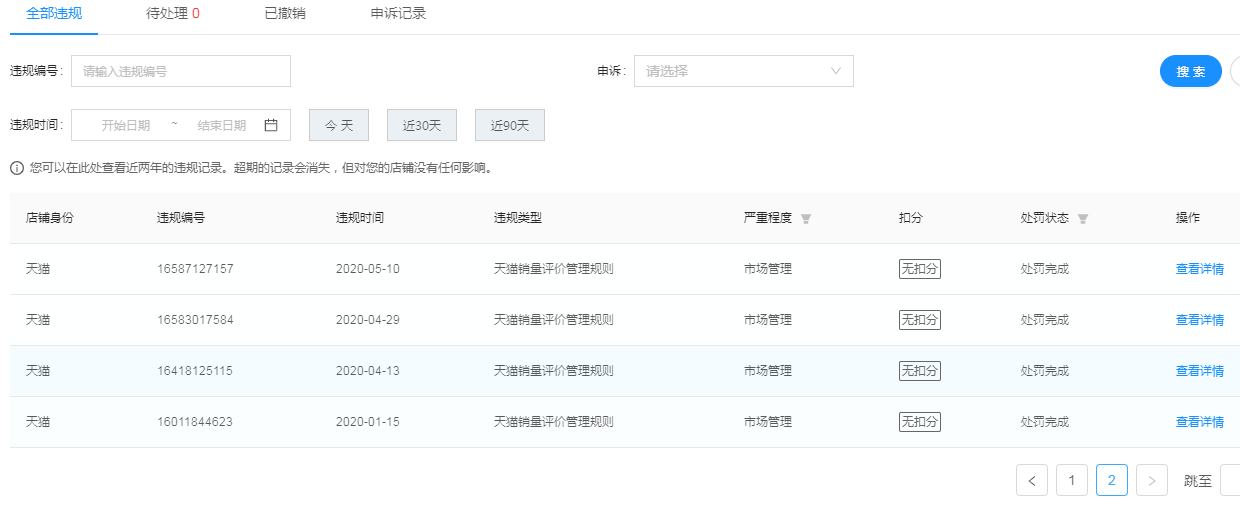
Task: Click 处罚完成 status in 16583017584 row
Action: pos(1044,320)
